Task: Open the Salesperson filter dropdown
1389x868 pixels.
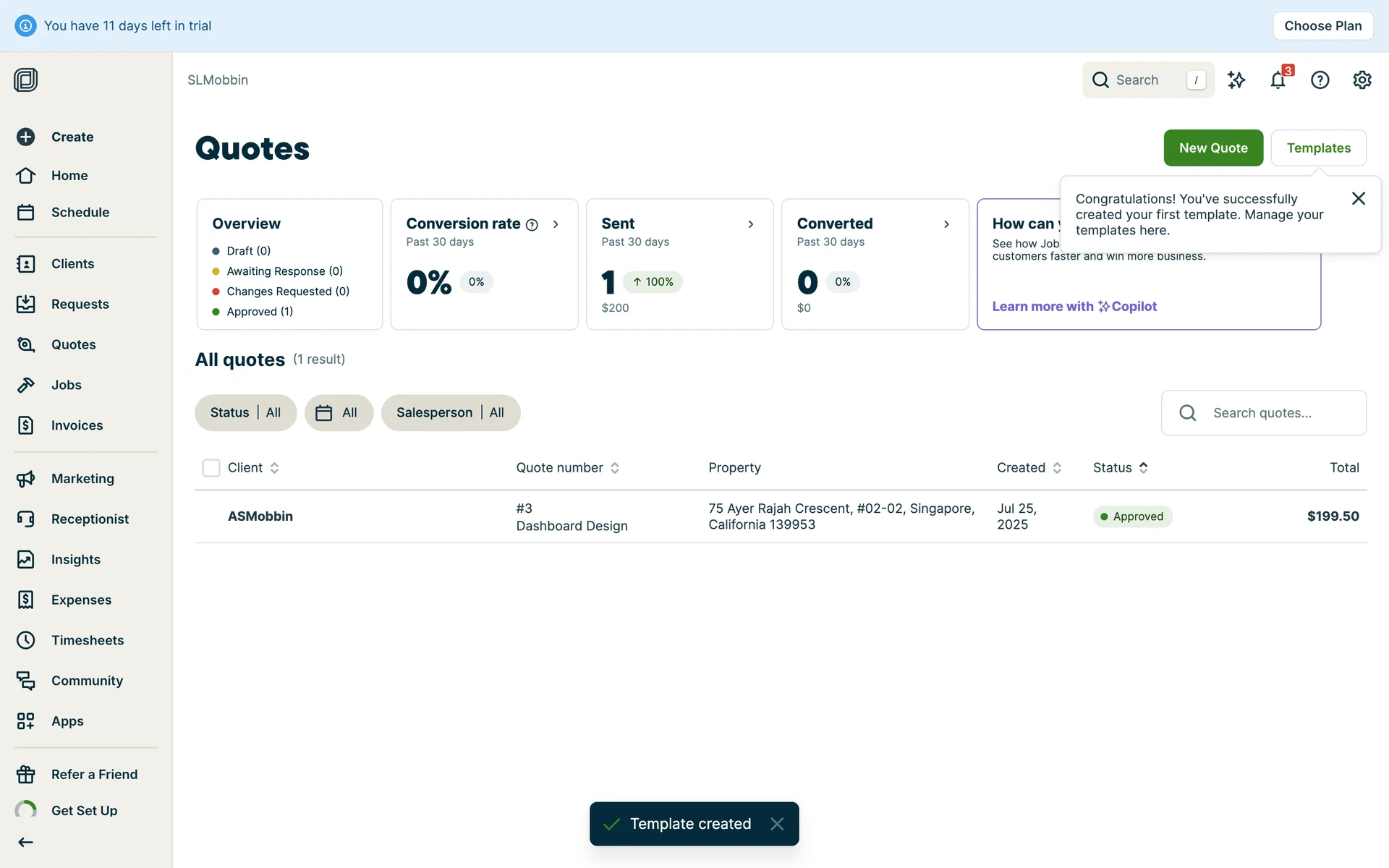Action: pos(450,413)
